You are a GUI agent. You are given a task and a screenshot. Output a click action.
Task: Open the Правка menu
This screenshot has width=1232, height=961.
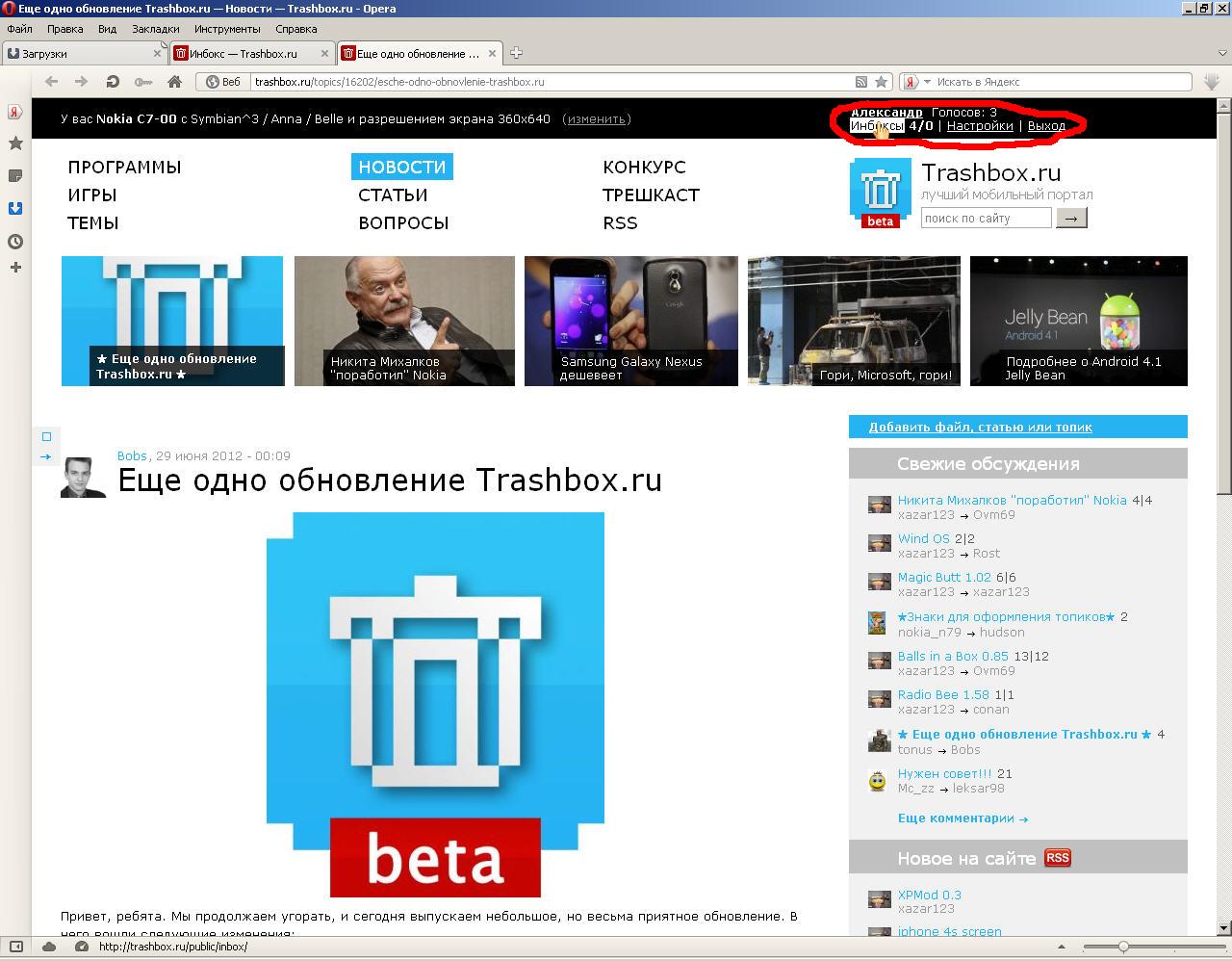point(64,29)
